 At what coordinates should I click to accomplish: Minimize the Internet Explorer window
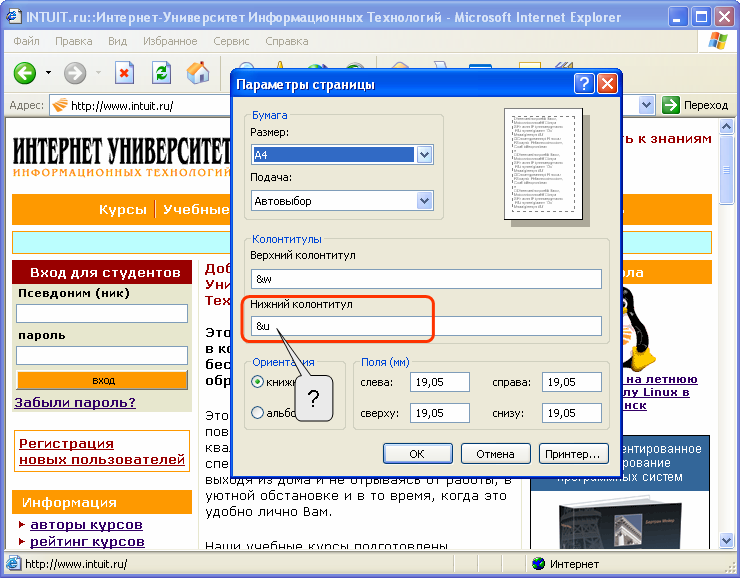click(678, 18)
